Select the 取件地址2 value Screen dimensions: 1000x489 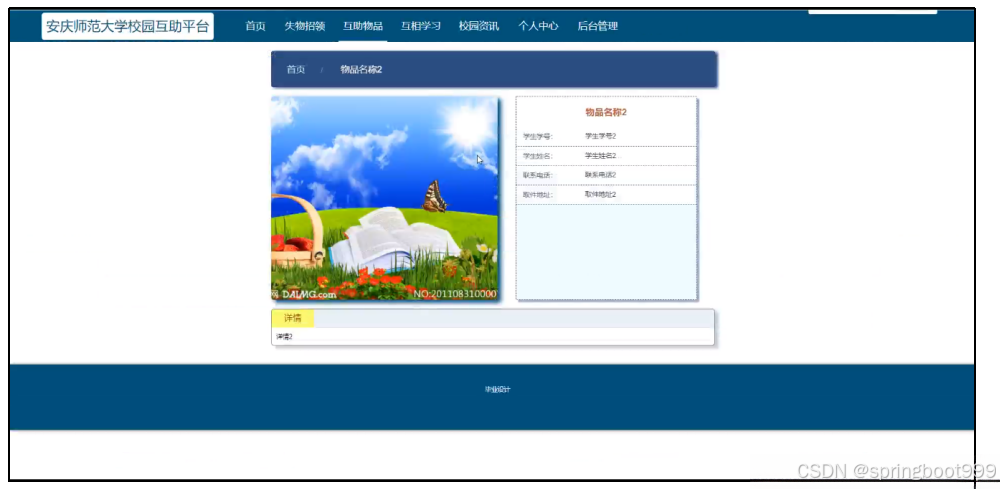(600, 194)
